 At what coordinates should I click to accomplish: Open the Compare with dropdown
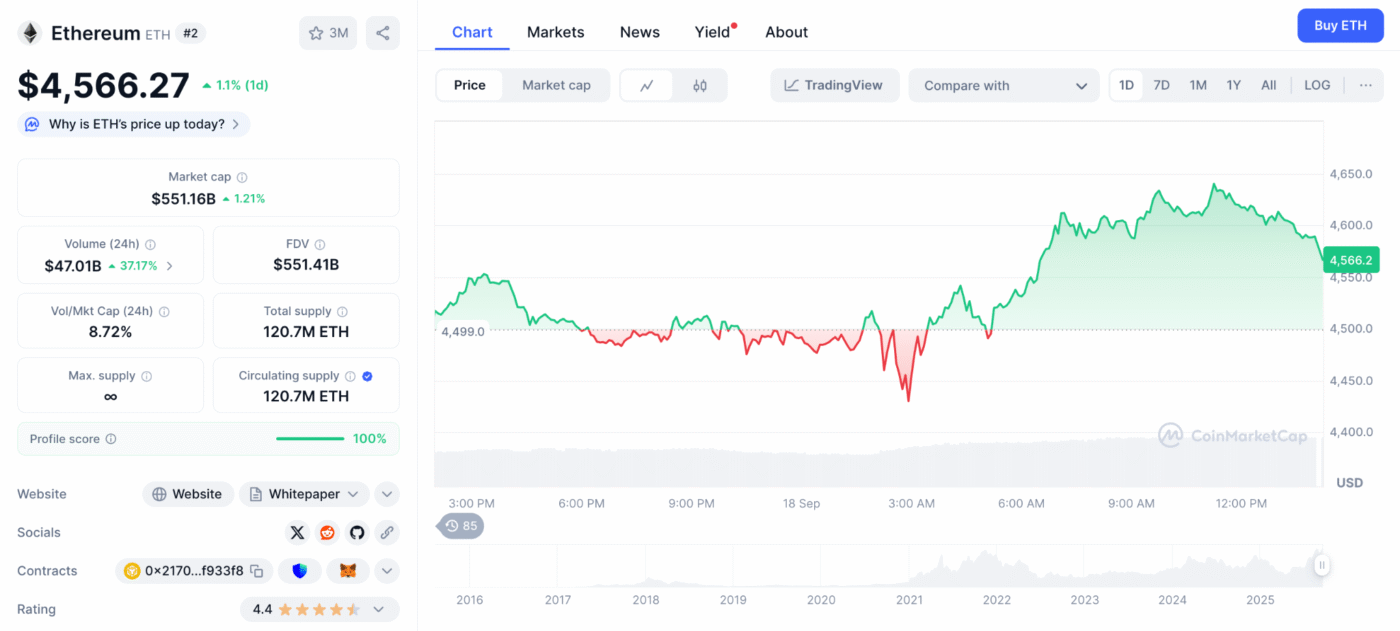tap(1004, 85)
